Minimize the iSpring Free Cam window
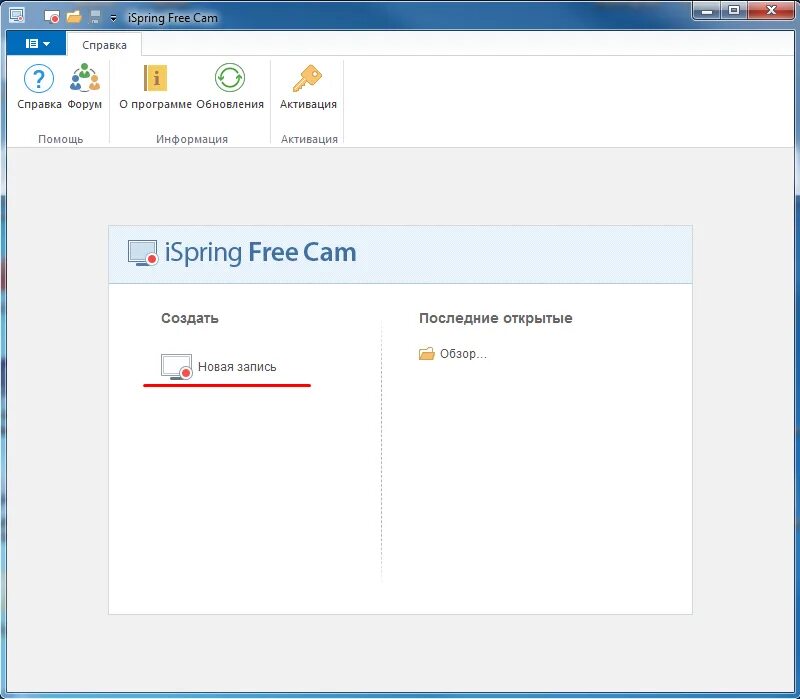This screenshot has width=800, height=699. [x=707, y=10]
